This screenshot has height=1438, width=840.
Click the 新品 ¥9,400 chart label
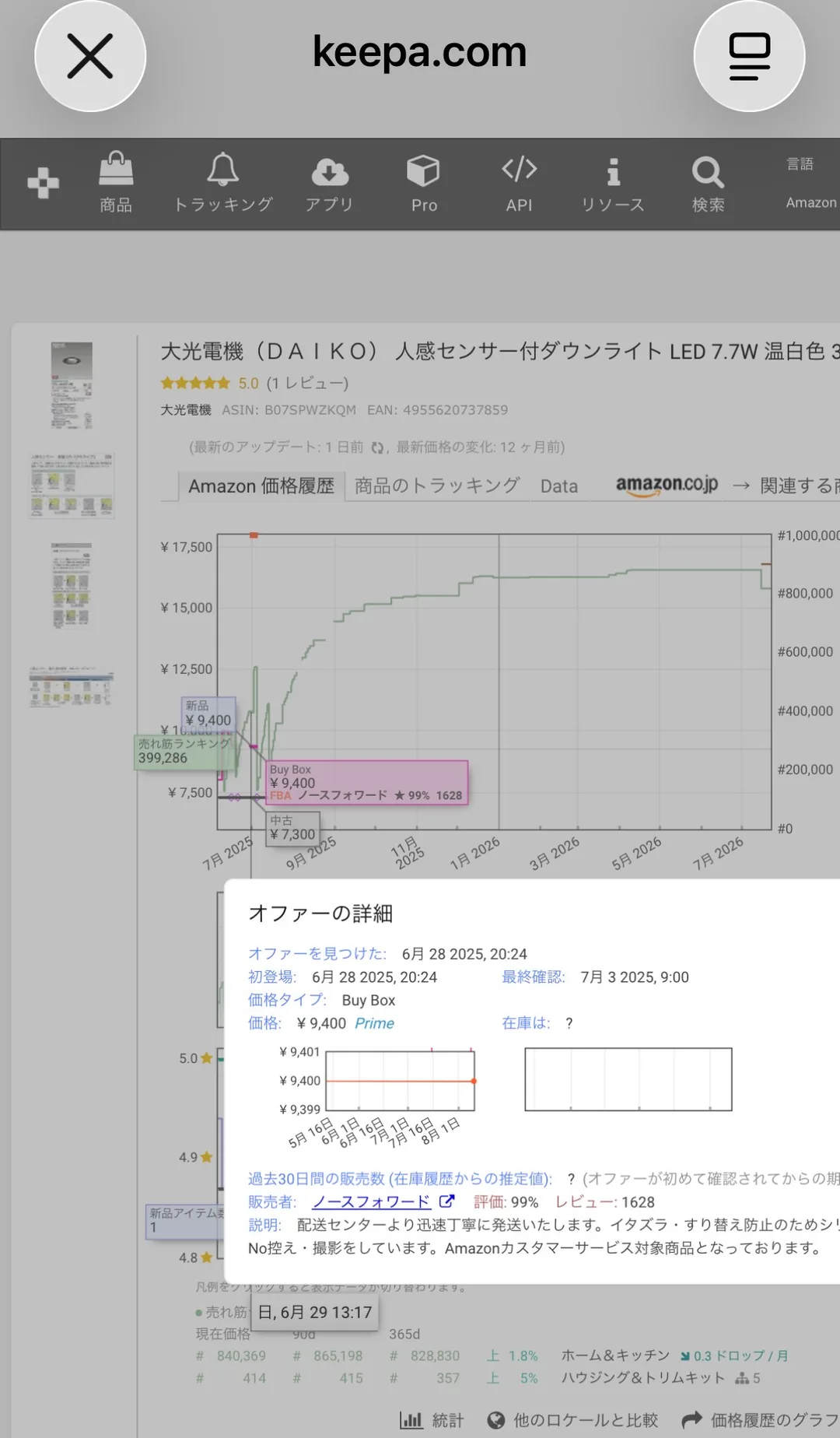[x=208, y=714]
